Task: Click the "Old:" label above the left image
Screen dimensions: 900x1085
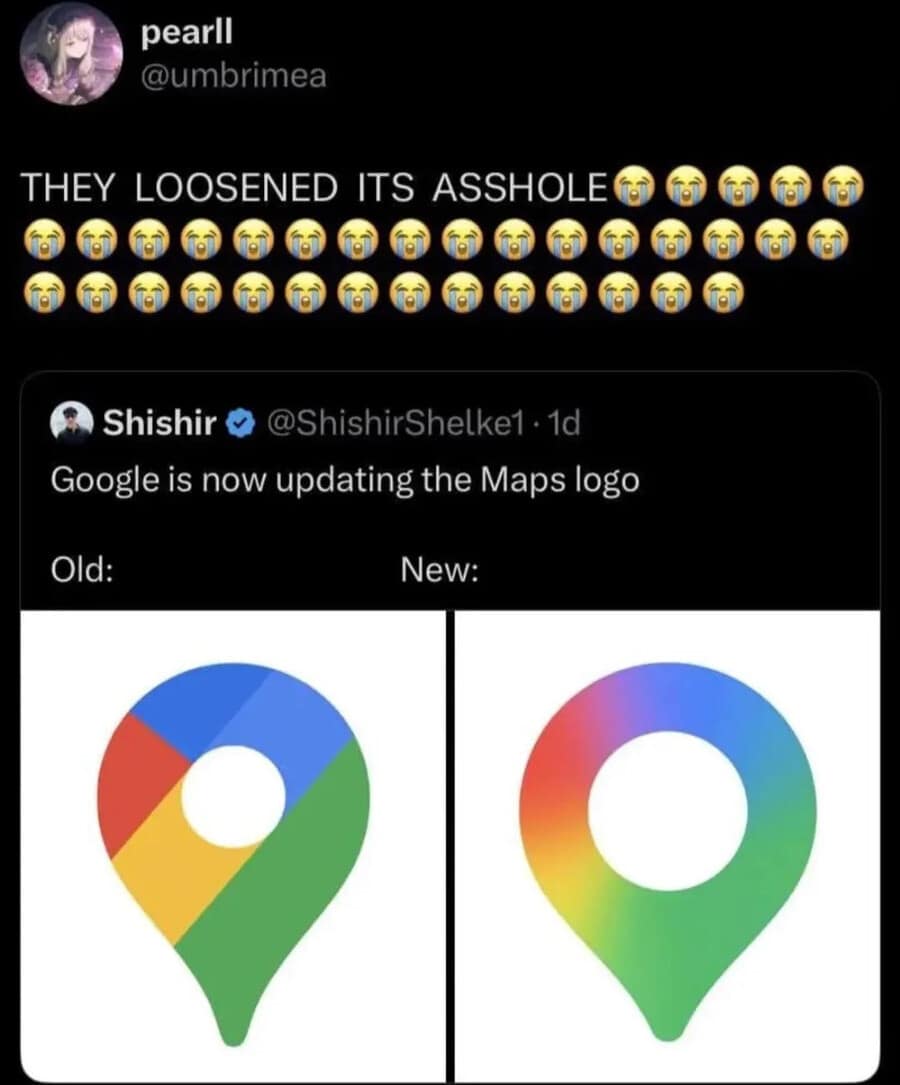Action: 80,570
